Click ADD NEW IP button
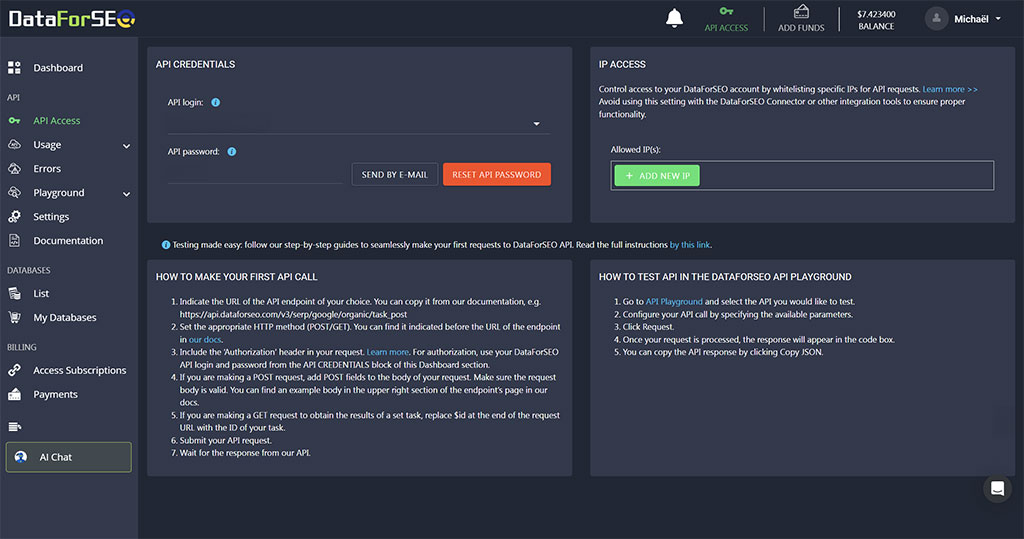The height and width of the screenshot is (539, 1024). [657, 176]
